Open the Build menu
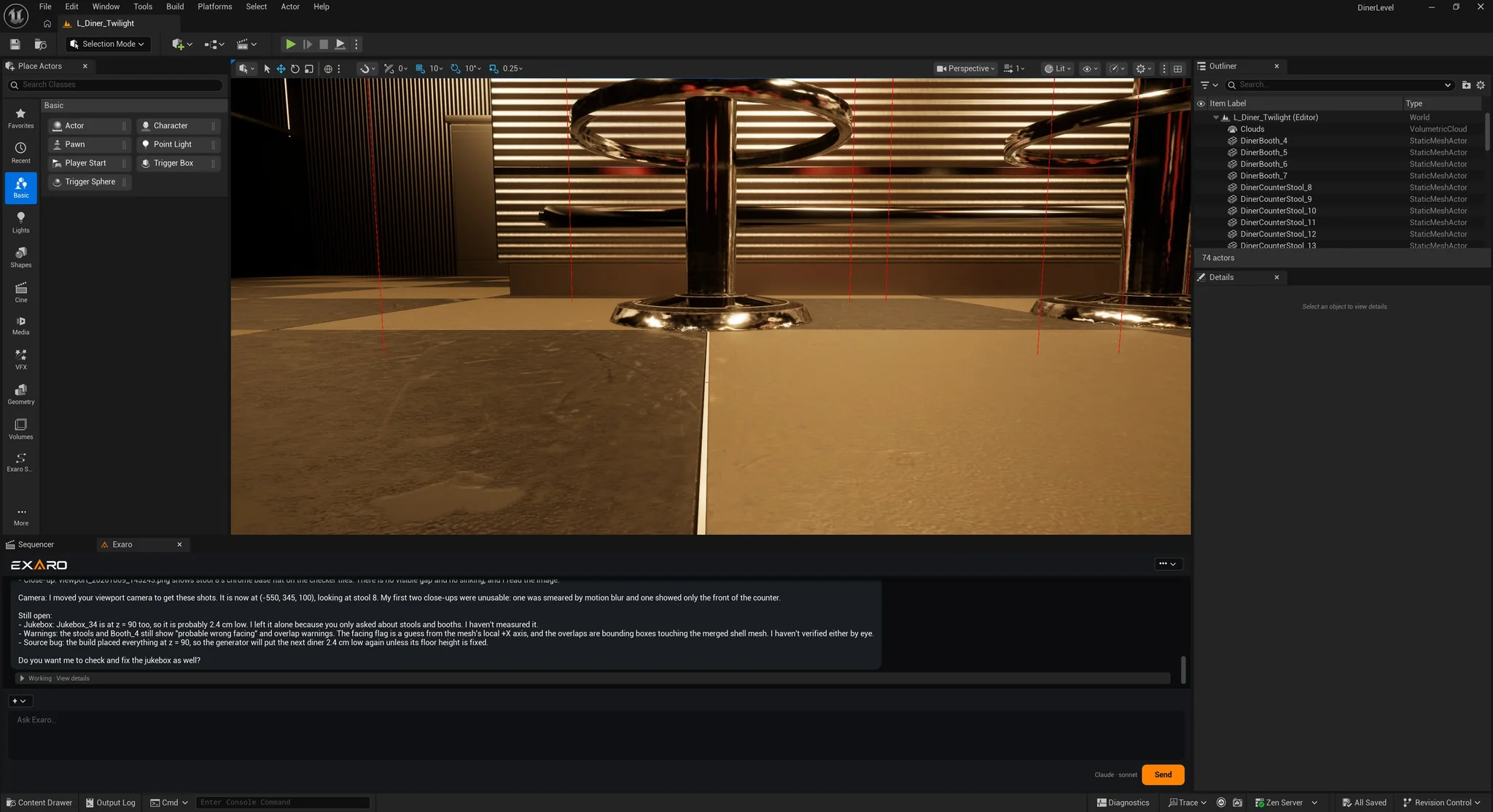 pos(175,7)
